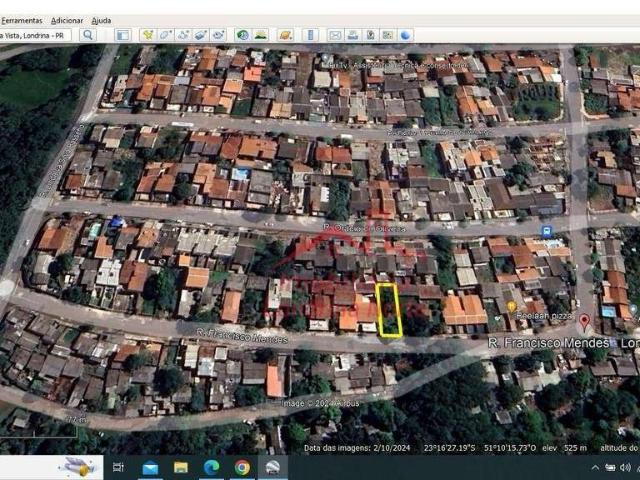Screen dimensions: 640x480
Task: Click the imagery date 2/10/2024 in status bar
Action: point(391,448)
